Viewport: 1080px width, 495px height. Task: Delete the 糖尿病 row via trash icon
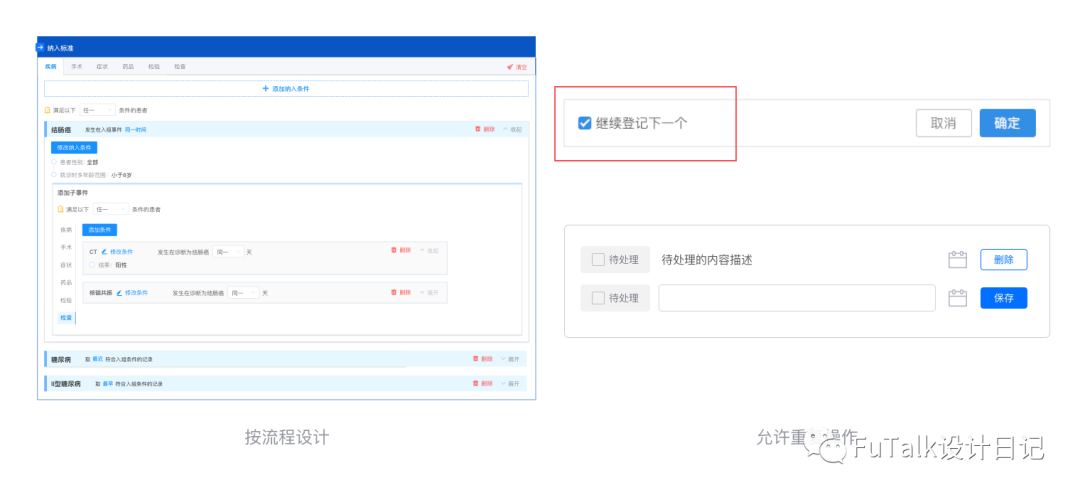coord(475,359)
